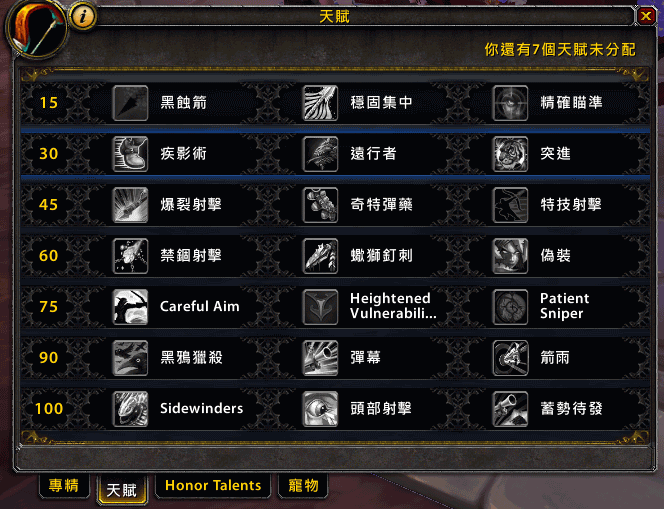Choose the 黑鴉獵殺 crow icon
The image size is (664, 509).
coord(130,358)
